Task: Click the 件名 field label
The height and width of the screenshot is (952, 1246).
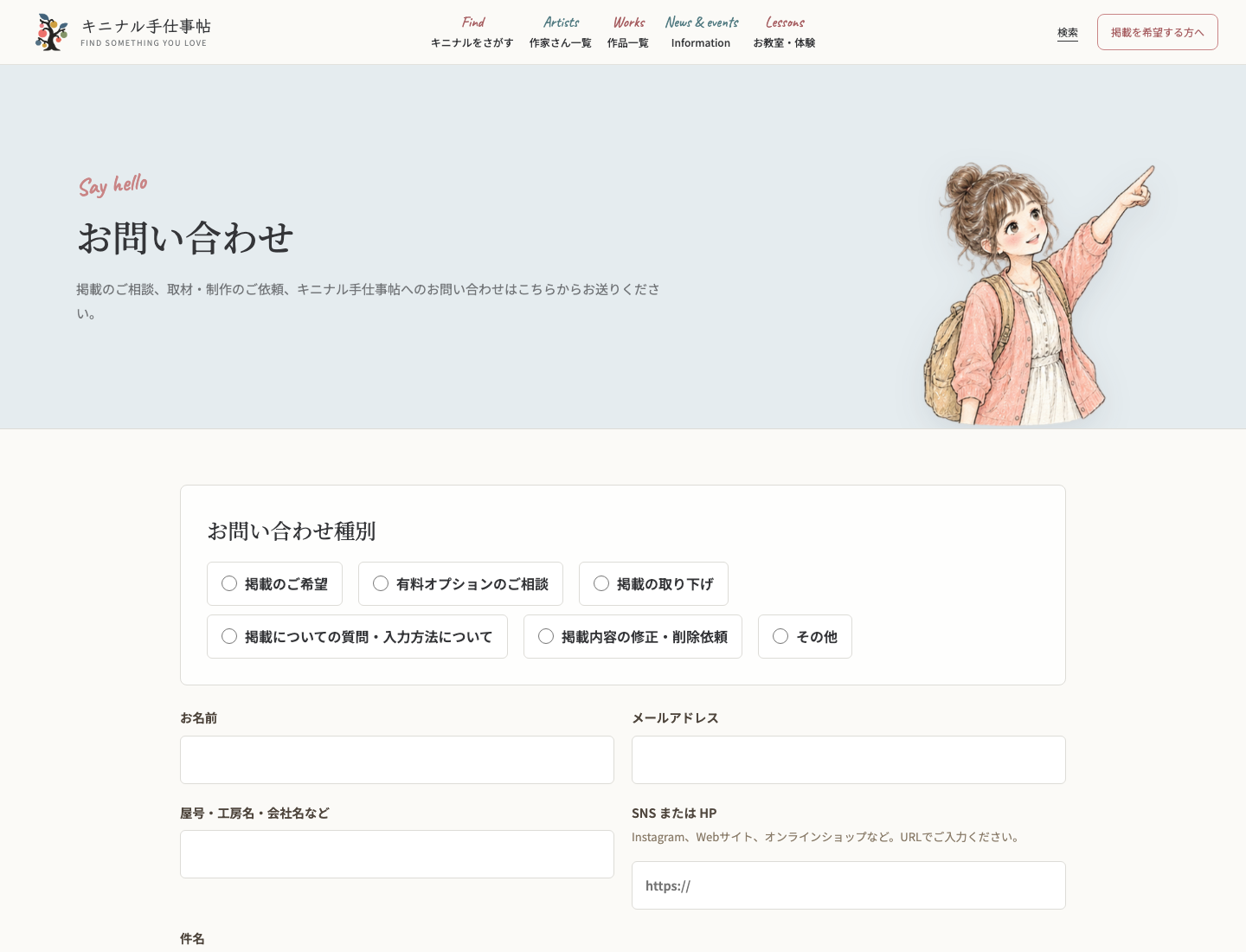Action: [x=192, y=939]
